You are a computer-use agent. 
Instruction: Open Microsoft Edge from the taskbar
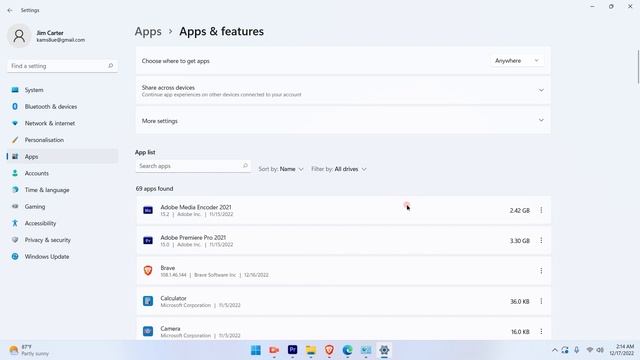348,350
